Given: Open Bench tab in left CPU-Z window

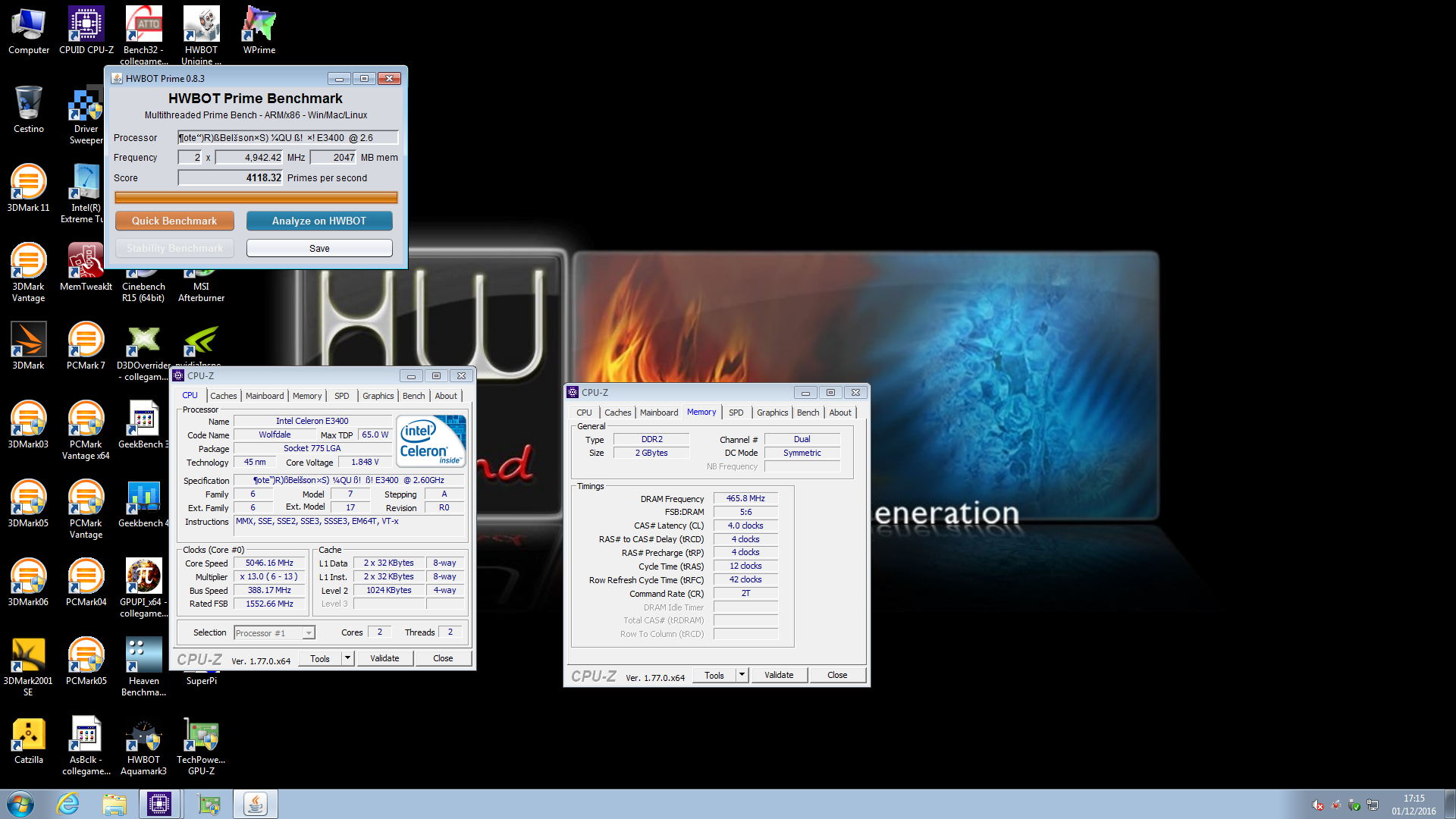Looking at the screenshot, I should coord(414,396).
